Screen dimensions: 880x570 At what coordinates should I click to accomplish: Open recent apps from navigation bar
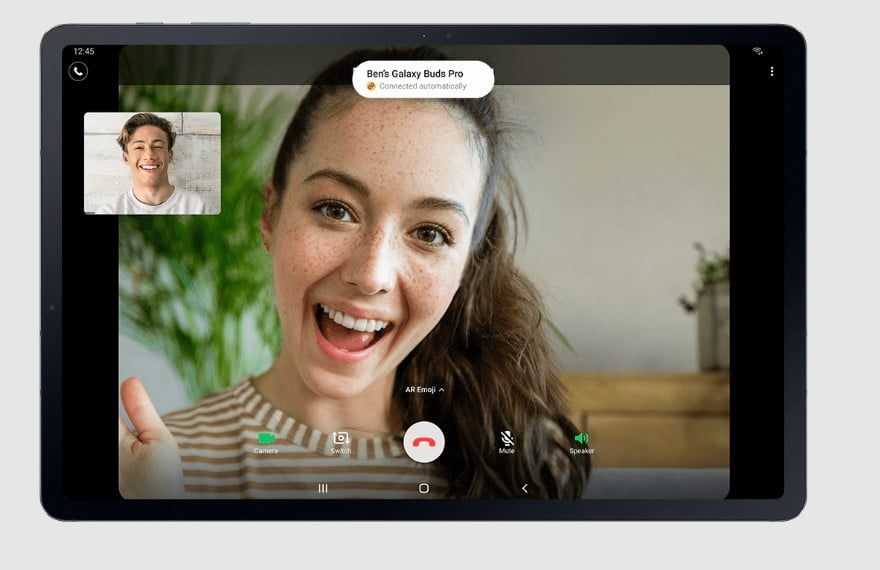323,488
